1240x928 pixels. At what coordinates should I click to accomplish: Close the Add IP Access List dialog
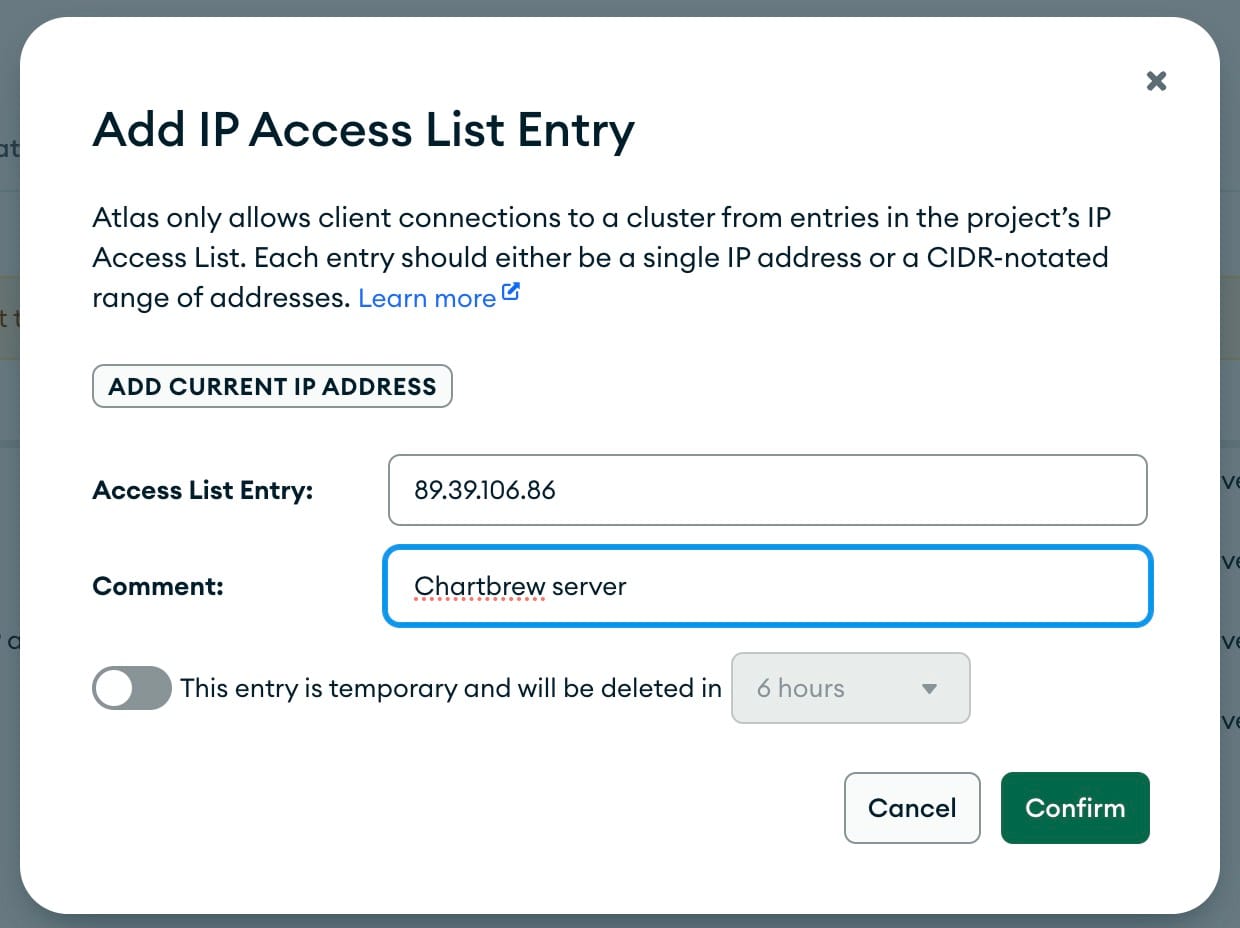point(1156,81)
